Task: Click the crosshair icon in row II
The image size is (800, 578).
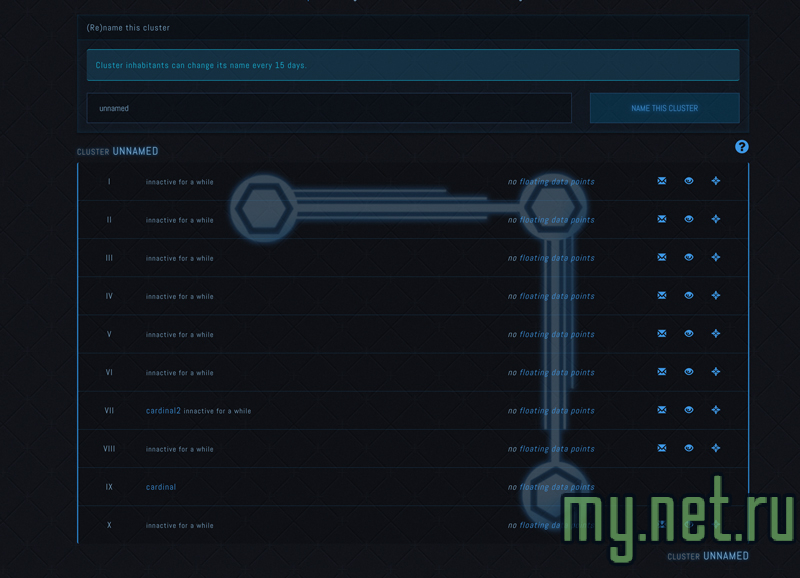Action: coord(716,219)
